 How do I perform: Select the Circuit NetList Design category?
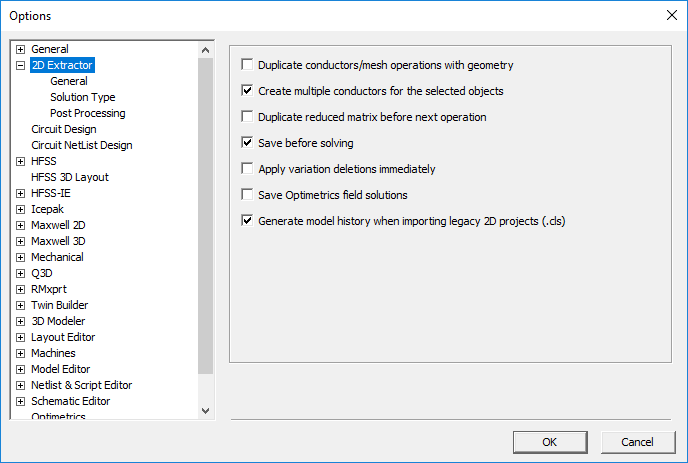click(x=82, y=145)
